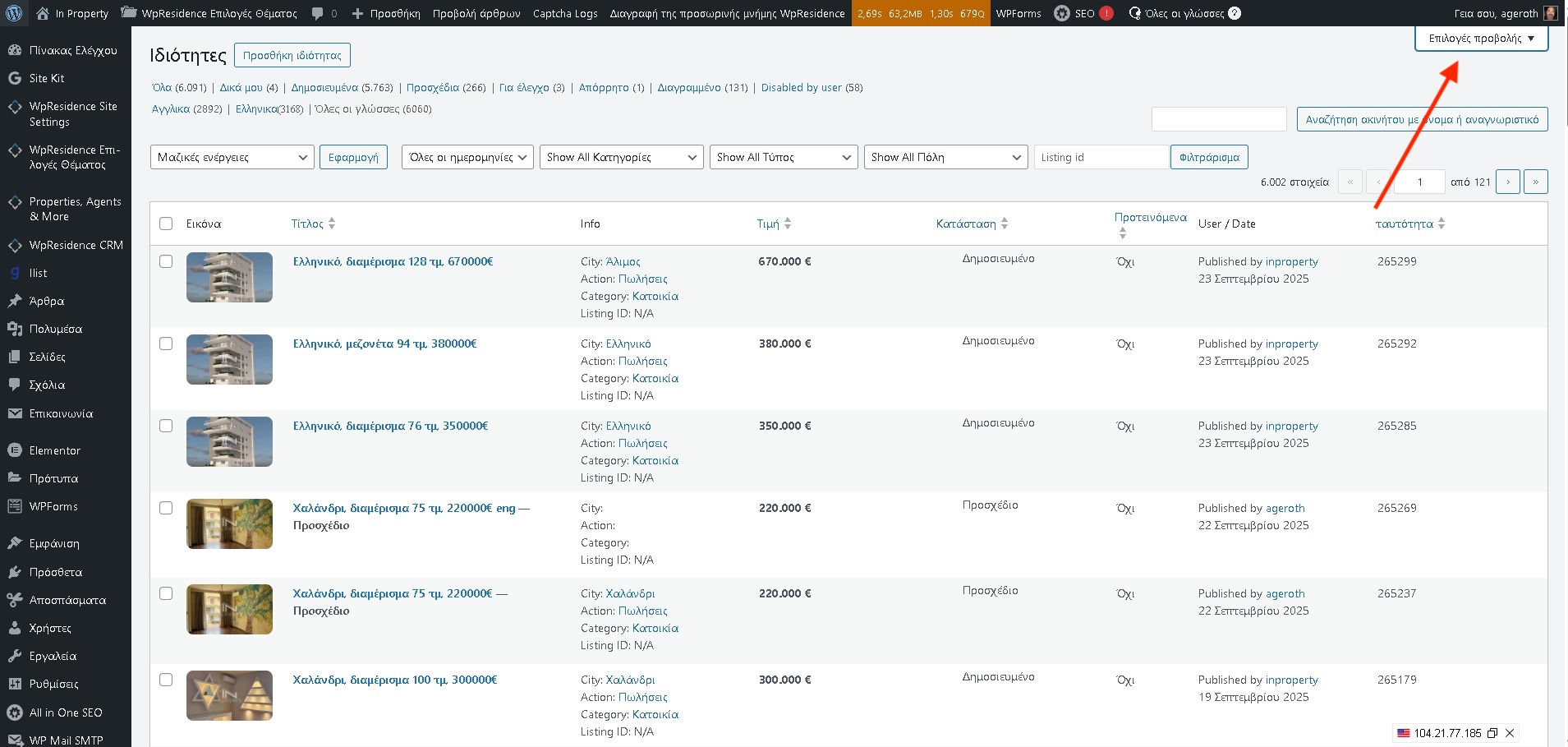Click the Elementor icon in sidebar
Viewport: 1568px width, 747px height.
click(14, 450)
